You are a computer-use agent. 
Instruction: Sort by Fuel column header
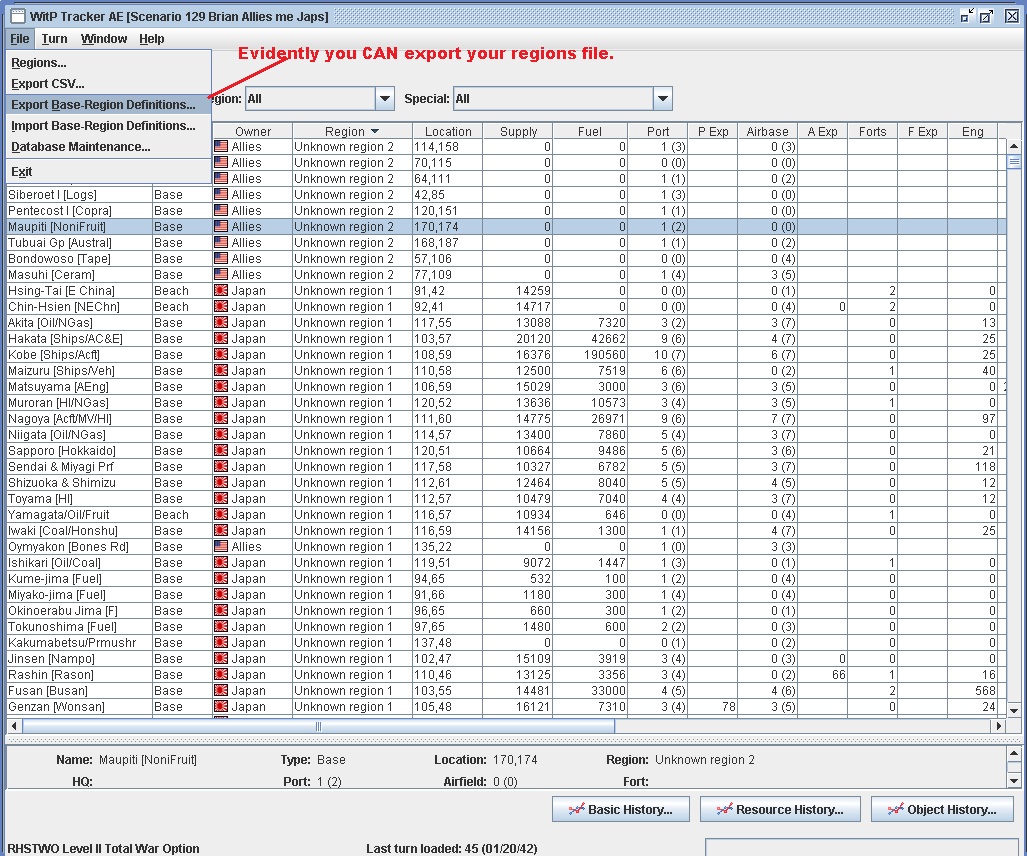(x=589, y=132)
